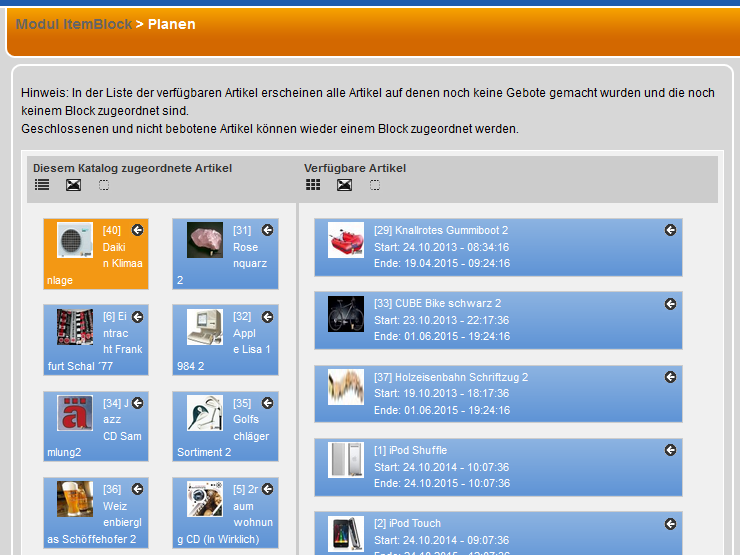Screen dimensions: 740x555
Task: Click arrow on 2raumwohnung CD tile
Action: click(268, 489)
